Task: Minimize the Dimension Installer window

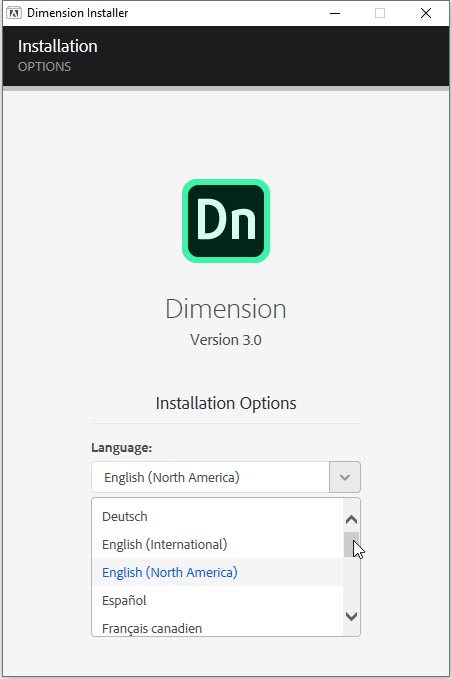Action: pos(335,13)
